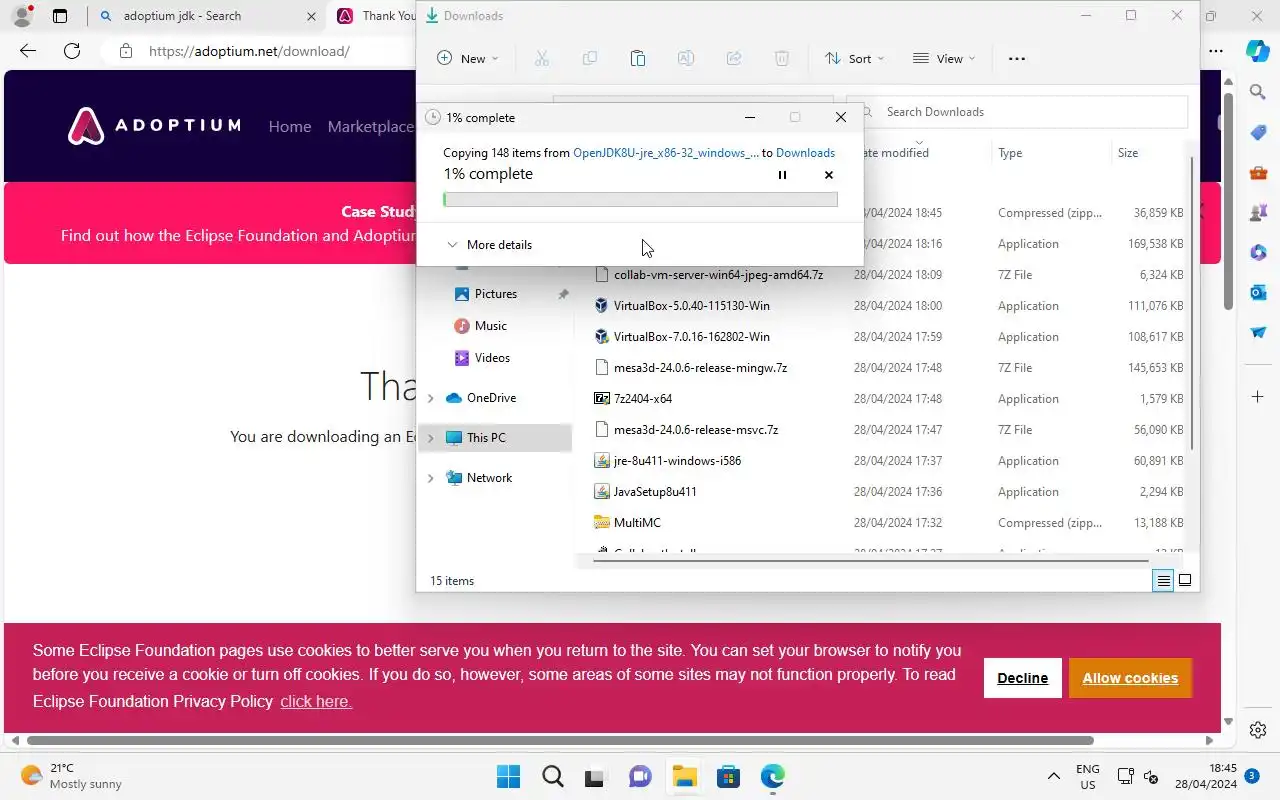1280x800 pixels.
Task: Go back in the Edge browser
Action: click(x=28, y=51)
